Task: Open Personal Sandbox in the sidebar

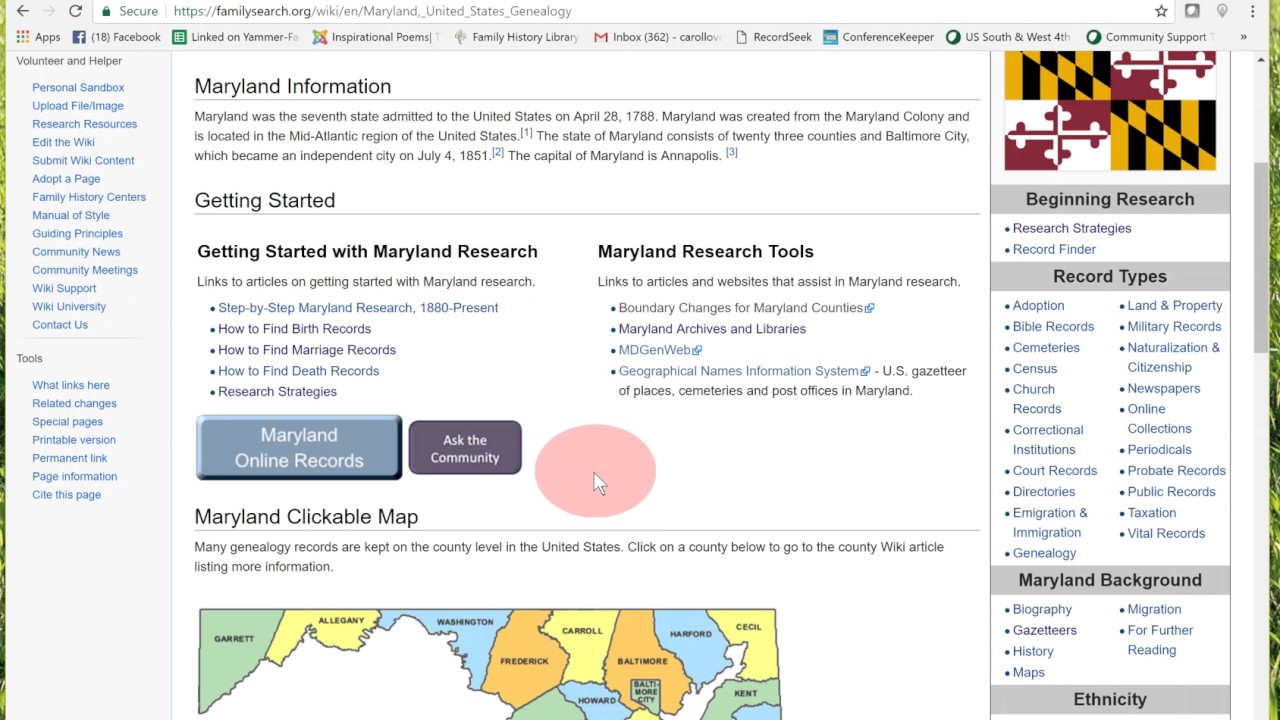Action: tap(78, 88)
